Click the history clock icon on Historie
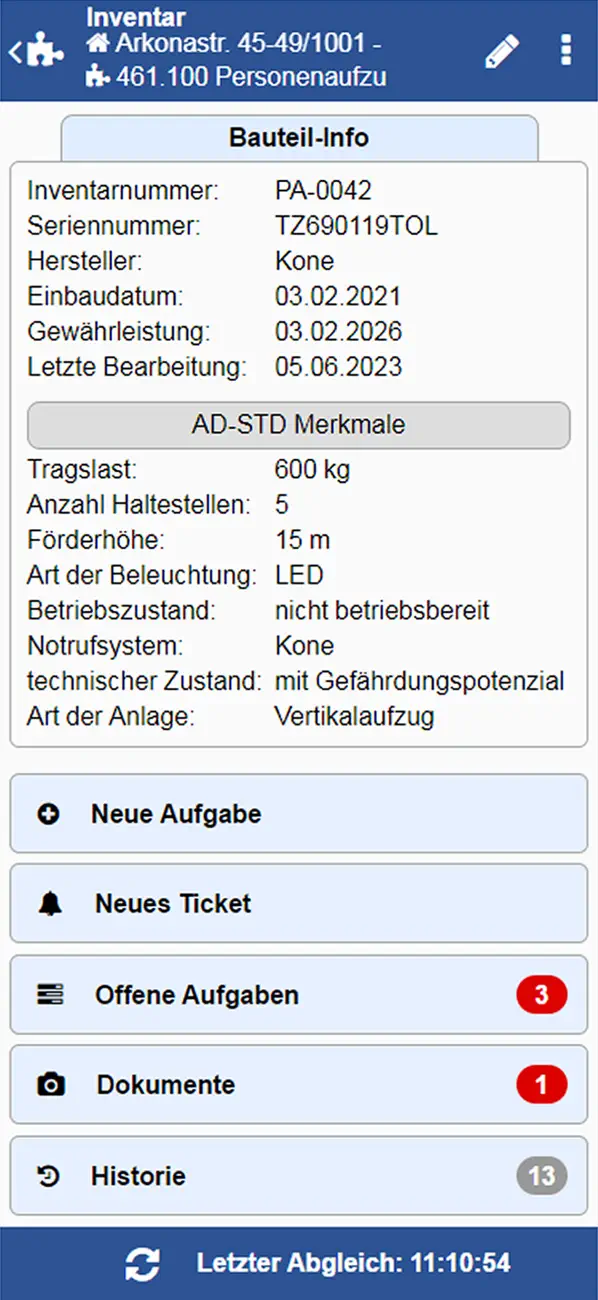Screen dimensions: 598x1300 point(48,1175)
